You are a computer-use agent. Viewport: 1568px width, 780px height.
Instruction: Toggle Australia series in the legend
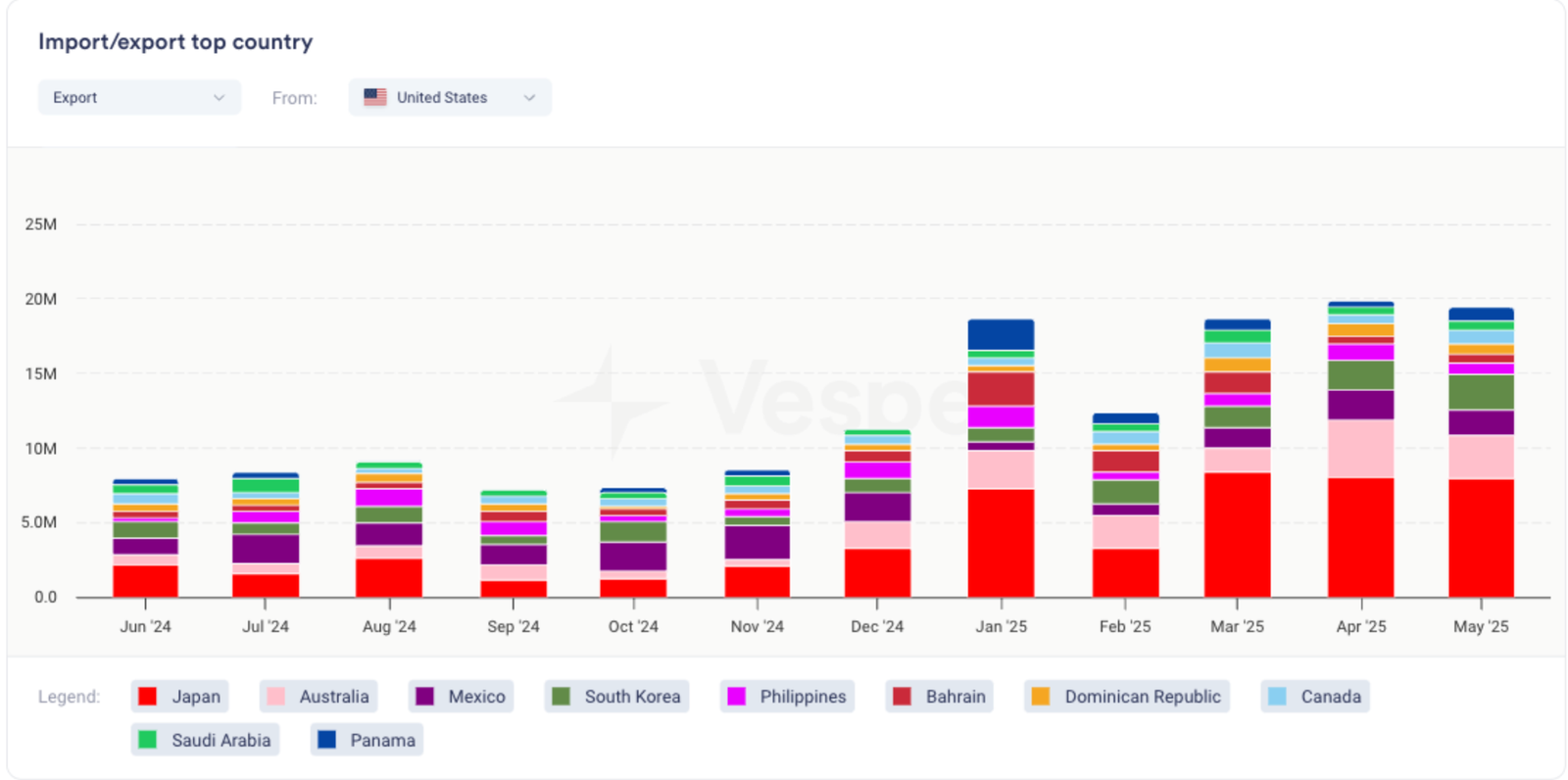tap(318, 697)
